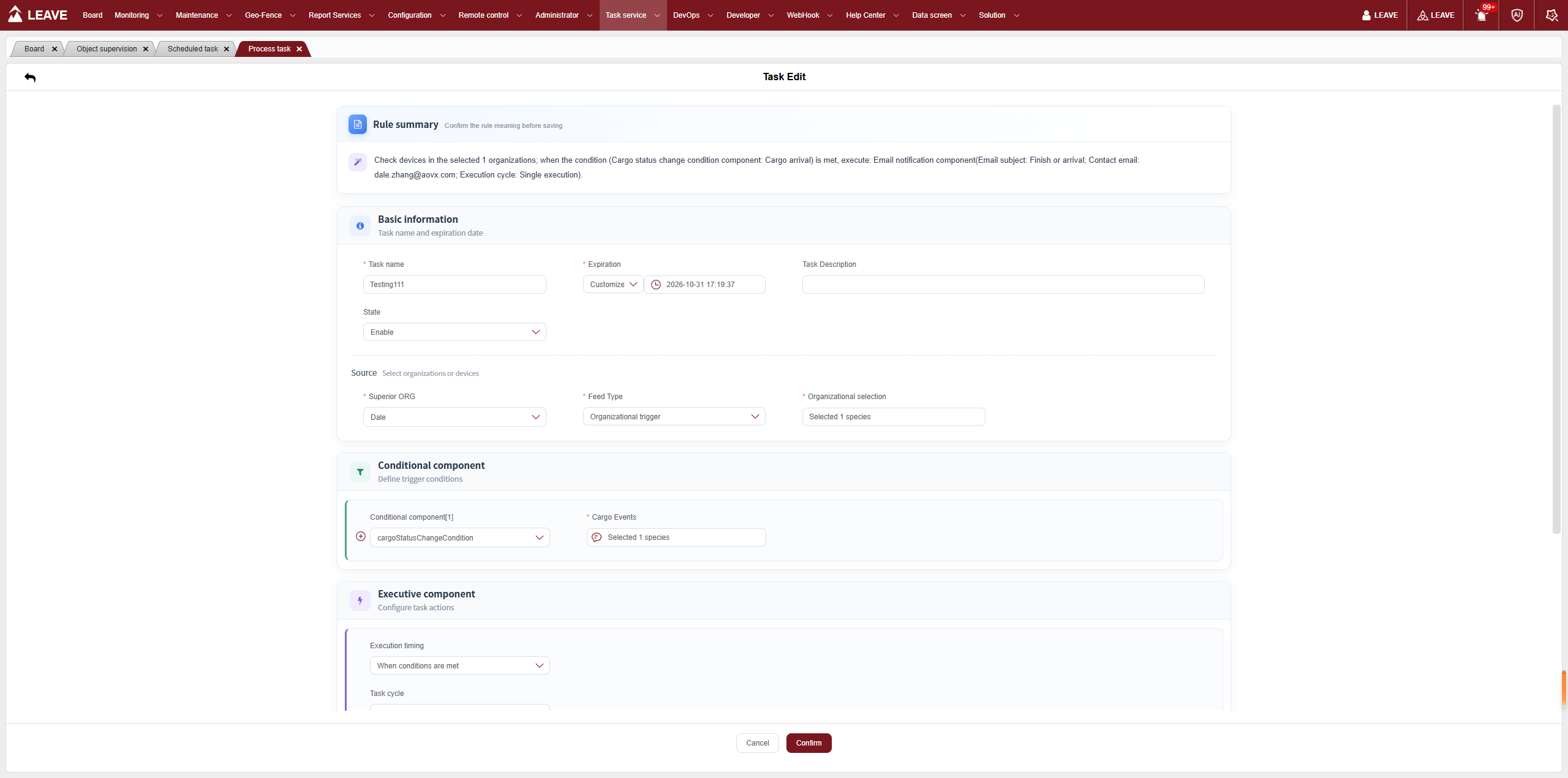Click the magic wand icon in rule summary
Screen dimensions: 1568x778
[358, 162]
